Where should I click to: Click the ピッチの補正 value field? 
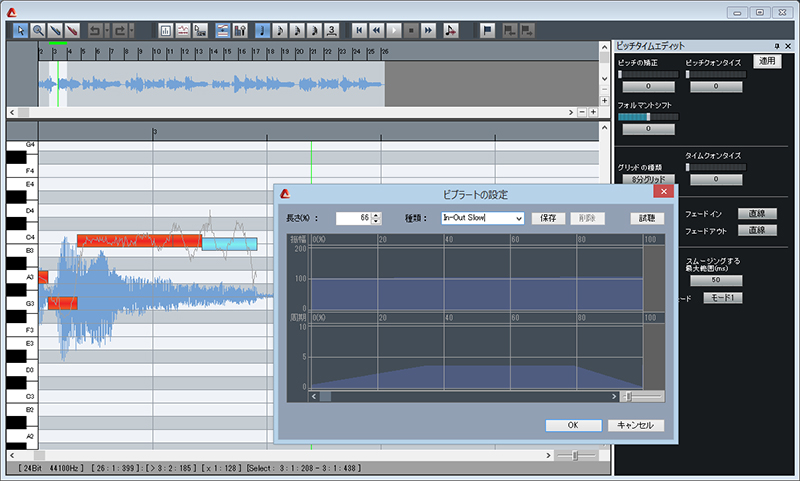pos(648,86)
